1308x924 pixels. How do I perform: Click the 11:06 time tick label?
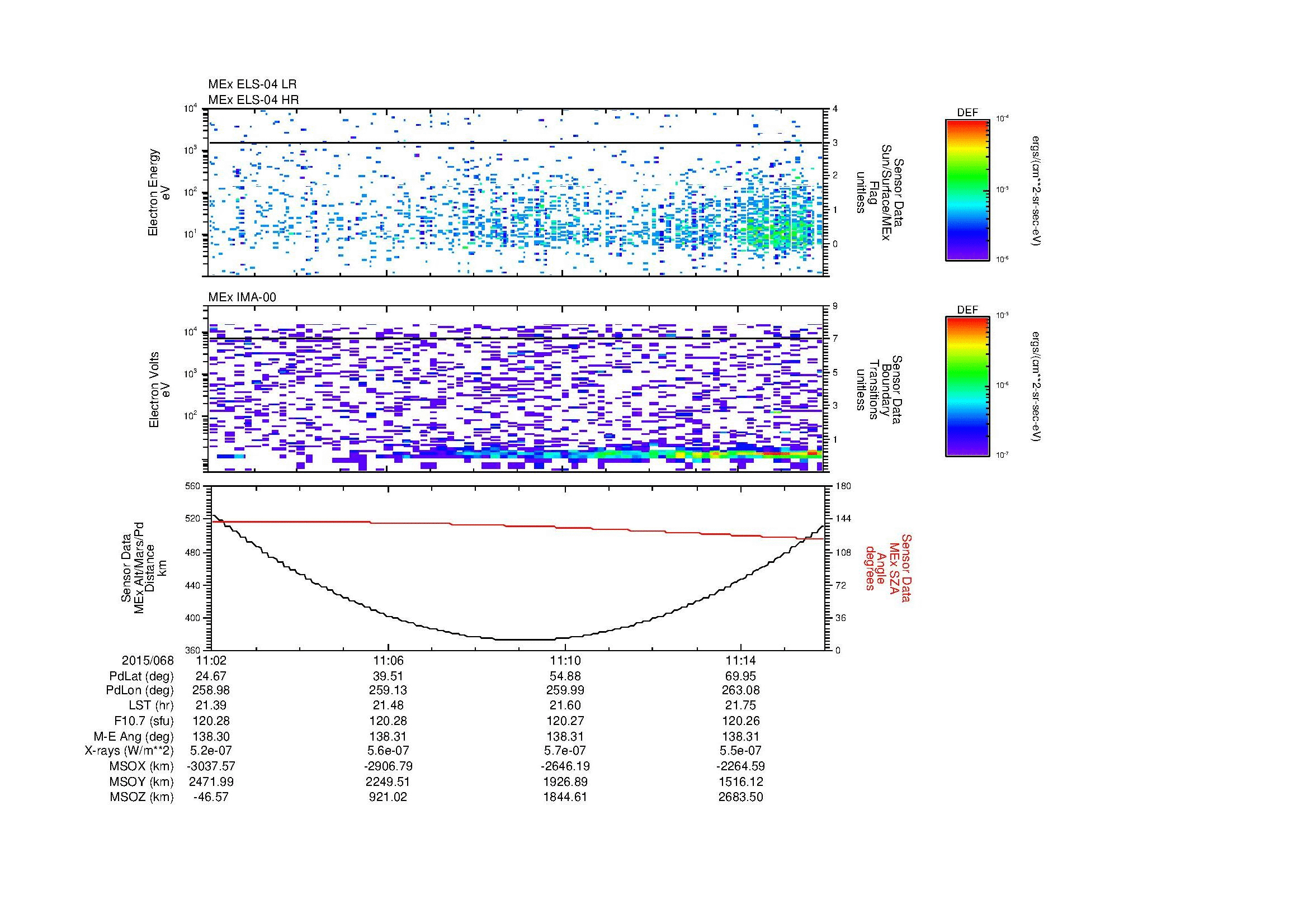(x=388, y=660)
